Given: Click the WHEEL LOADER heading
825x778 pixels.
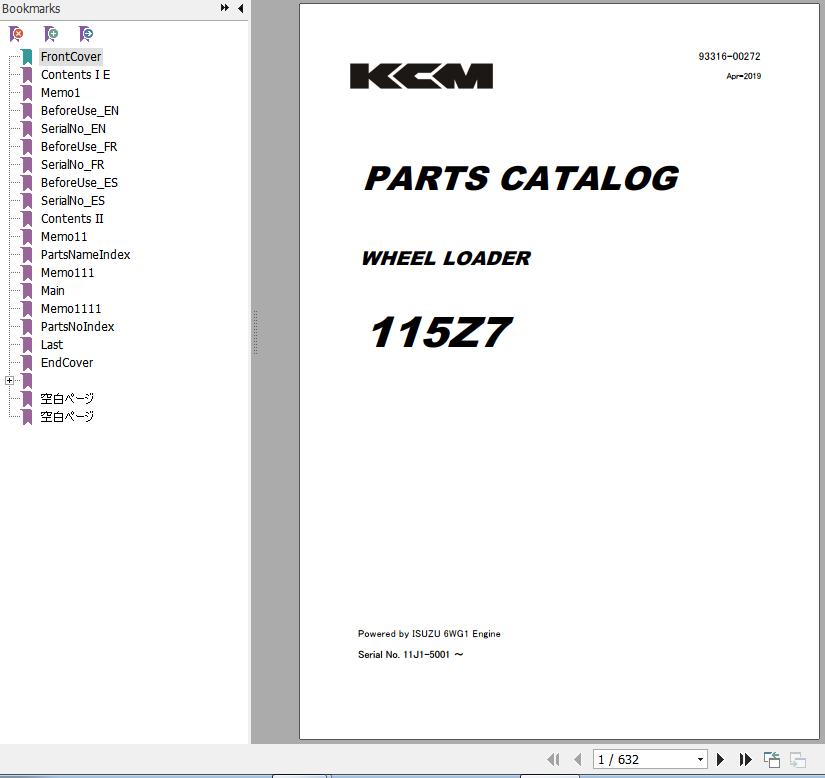Looking at the screenshot, I should tap(446, 258).
